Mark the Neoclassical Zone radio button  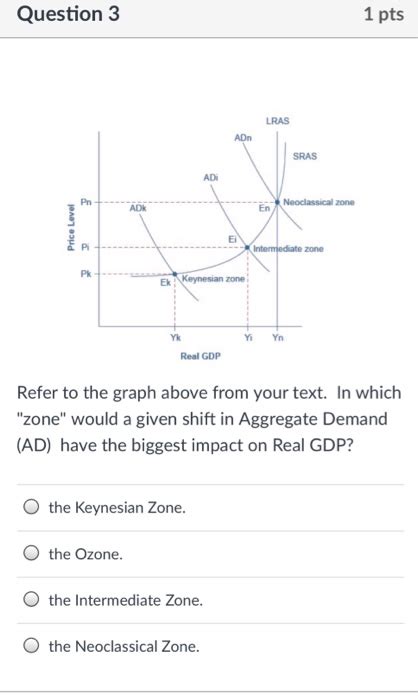(x=31, y=646)
